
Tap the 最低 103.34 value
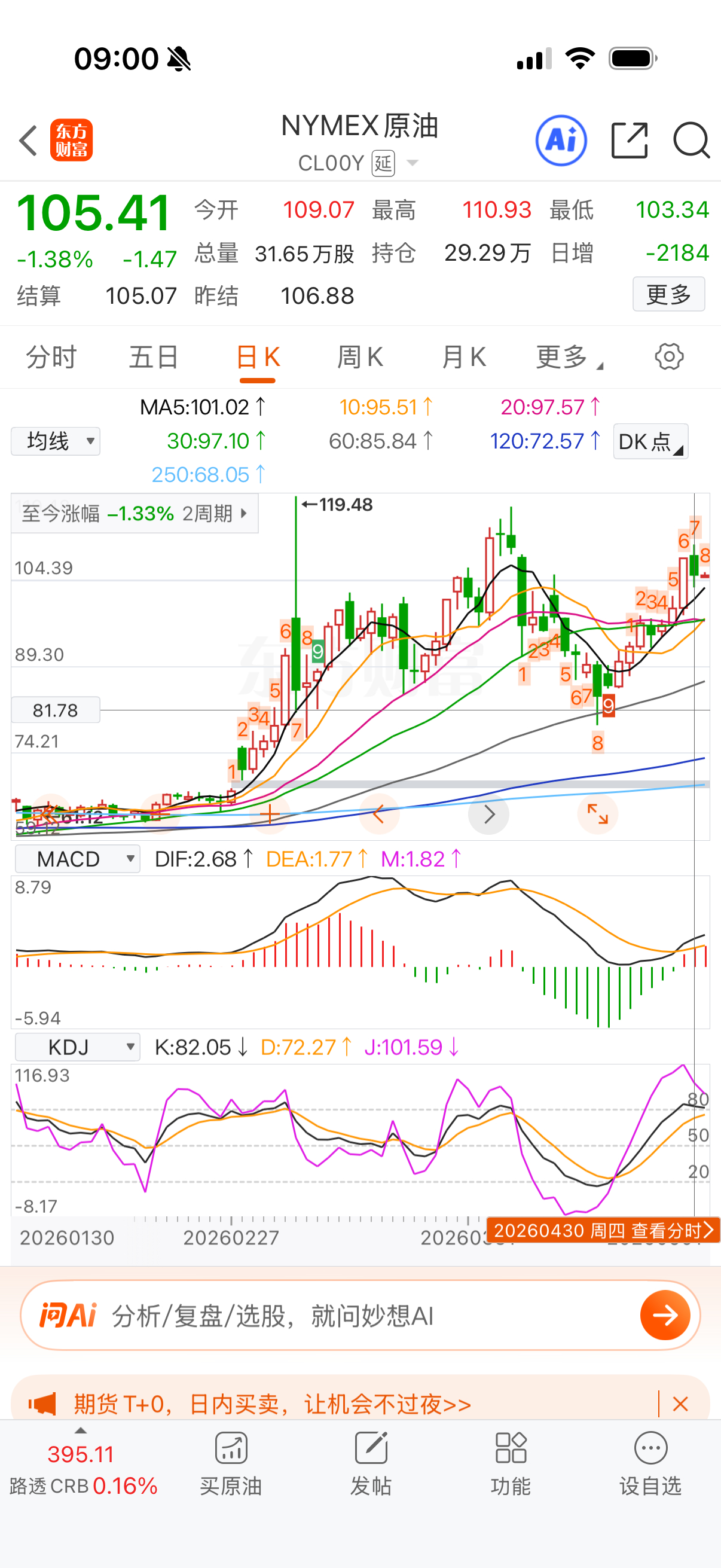click(673, 210)
